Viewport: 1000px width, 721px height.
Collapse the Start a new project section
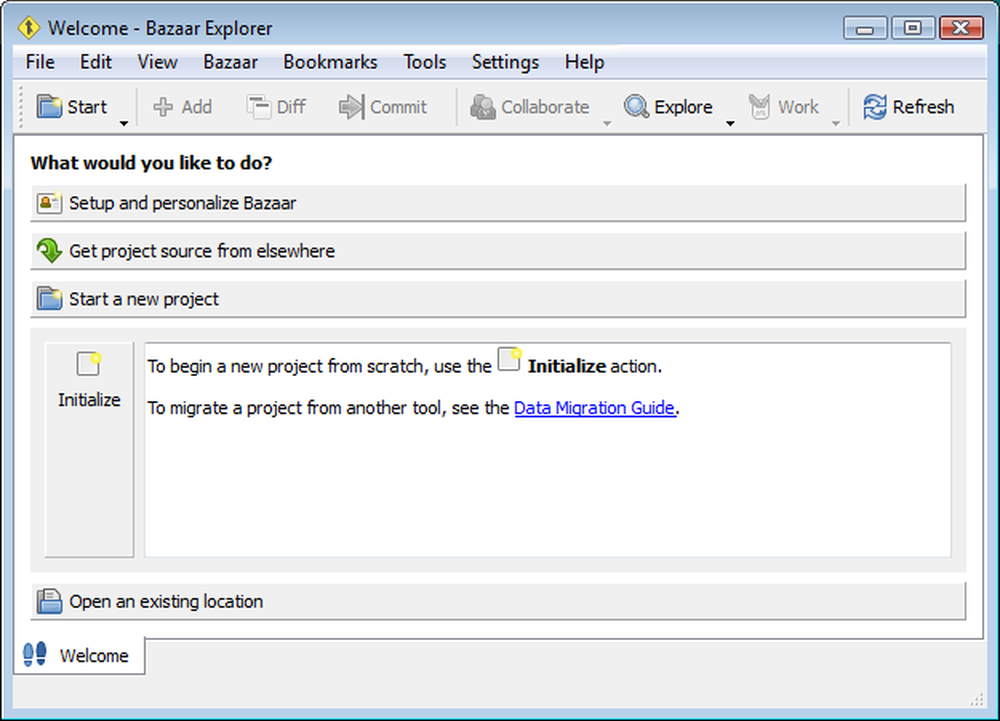498,299
